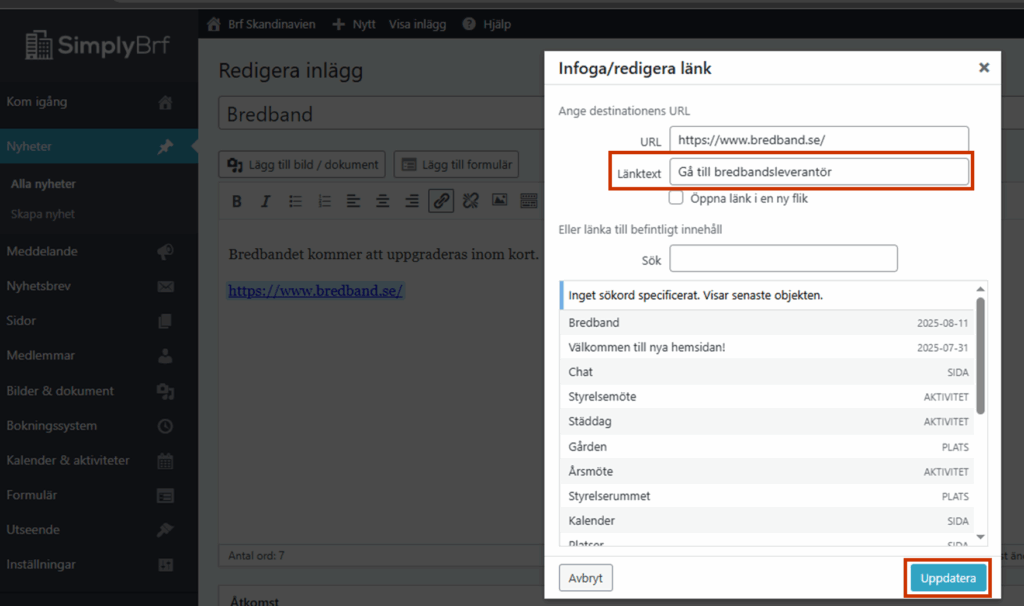Image resolution: width=1024 pixels, height=606 pixels.
Task: Open Brf Skandinavien in top bar
Action: click(x=262, y=24)
